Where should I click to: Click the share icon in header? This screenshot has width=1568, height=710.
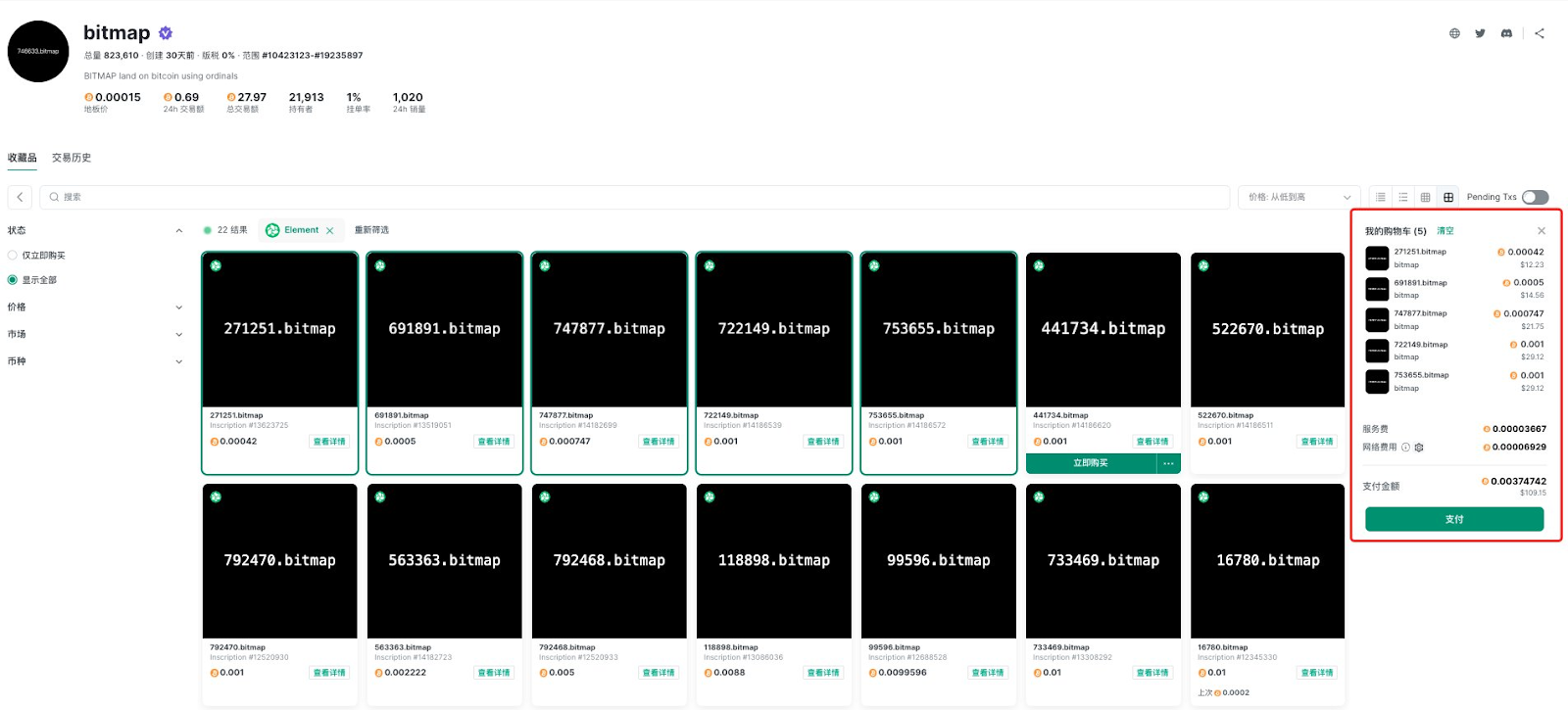[1540, 33]
